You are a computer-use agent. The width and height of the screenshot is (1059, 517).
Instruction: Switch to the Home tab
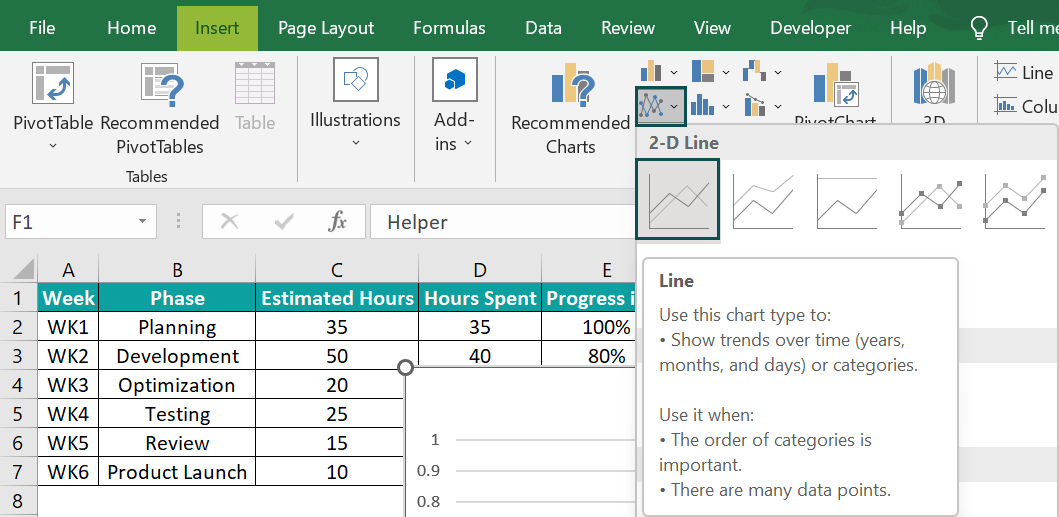point(132,28)
